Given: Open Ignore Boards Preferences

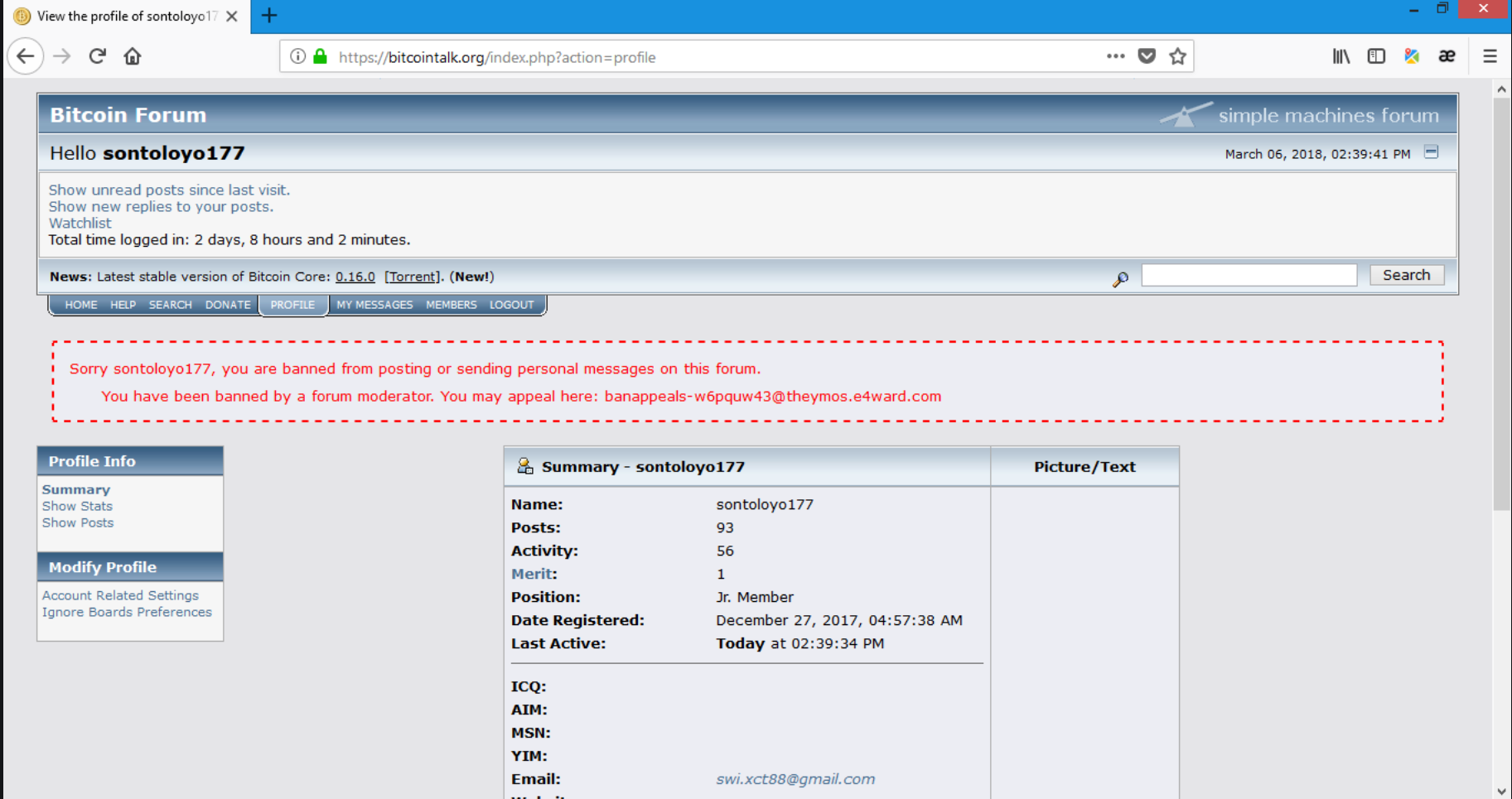Looking at the screenshot, I should (127, 612).
